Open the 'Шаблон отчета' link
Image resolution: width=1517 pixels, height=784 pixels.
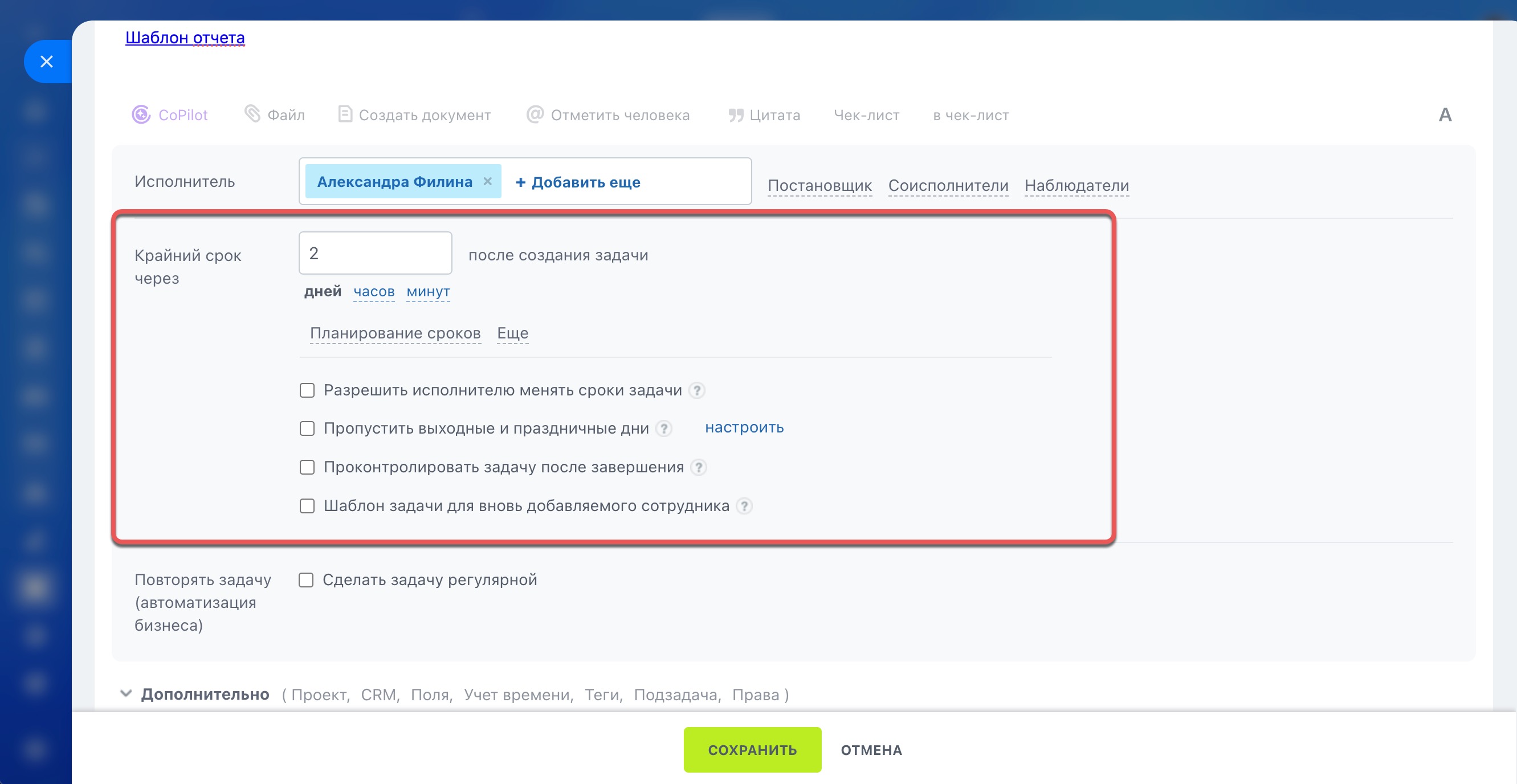click(x=185, y=38)
